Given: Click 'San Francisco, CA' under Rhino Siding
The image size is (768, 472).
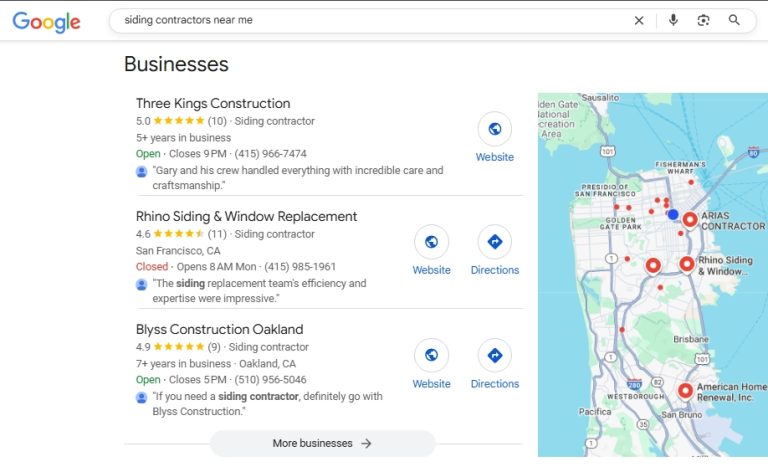Looking at the screenshot, I should [178, 251].
